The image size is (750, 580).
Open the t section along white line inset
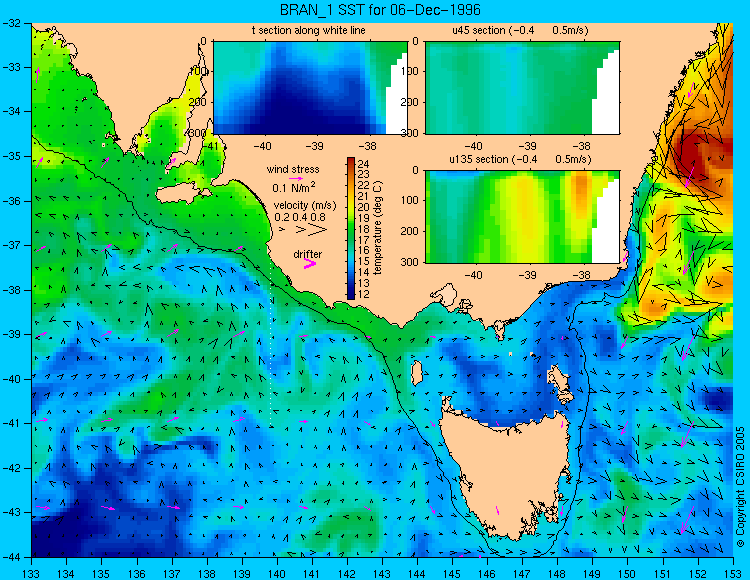point(310,88)
